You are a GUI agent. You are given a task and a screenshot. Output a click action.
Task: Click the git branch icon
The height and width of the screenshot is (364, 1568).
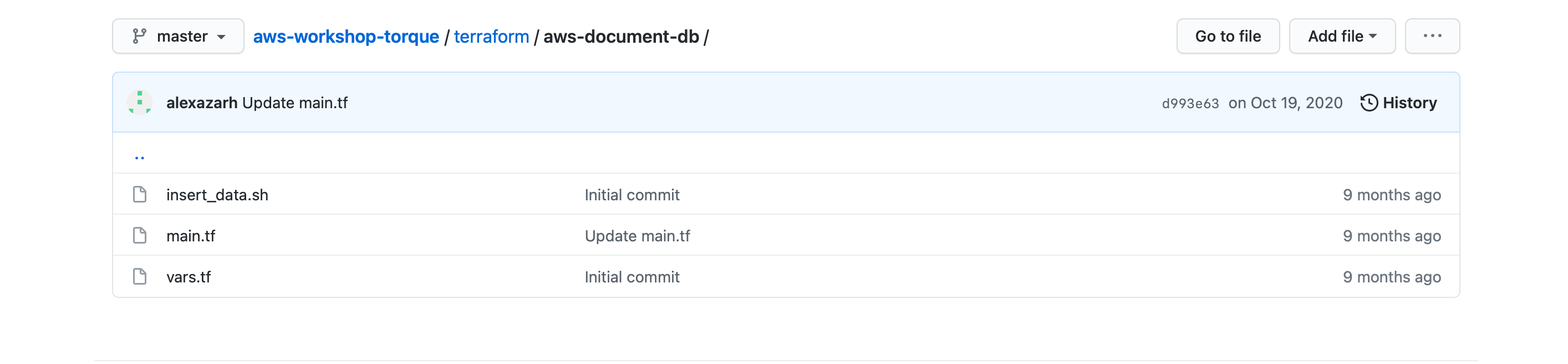tap(139, 37)
